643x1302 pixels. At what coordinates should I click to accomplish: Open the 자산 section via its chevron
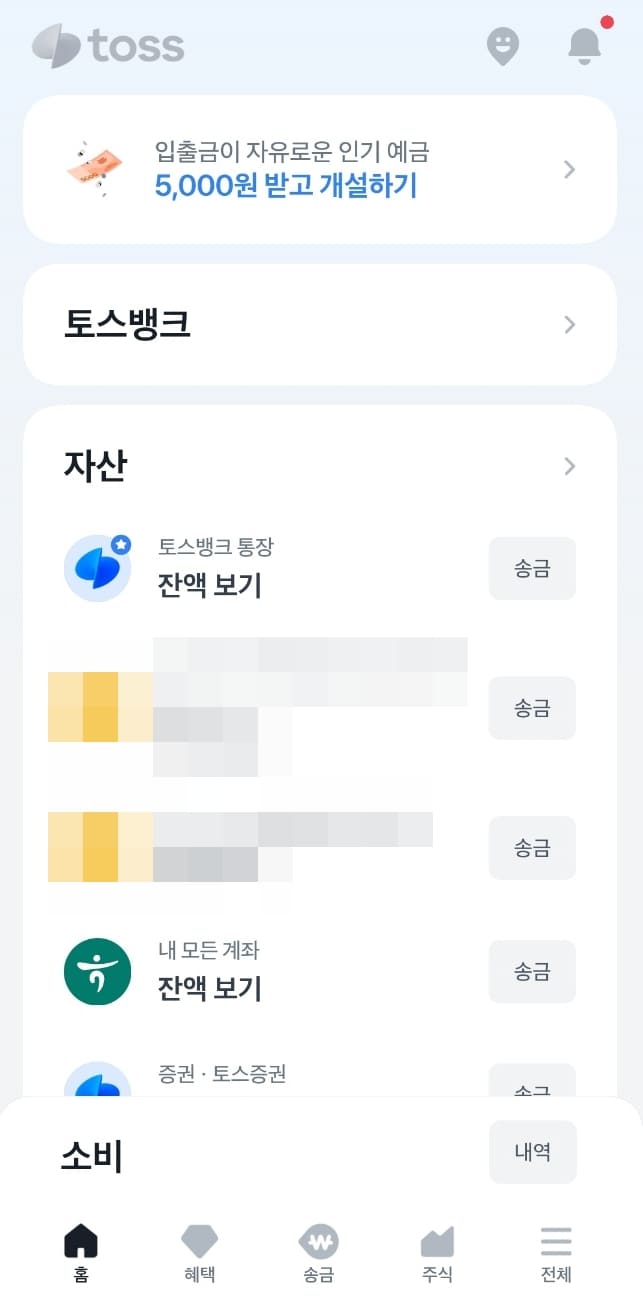click(569, 466)
